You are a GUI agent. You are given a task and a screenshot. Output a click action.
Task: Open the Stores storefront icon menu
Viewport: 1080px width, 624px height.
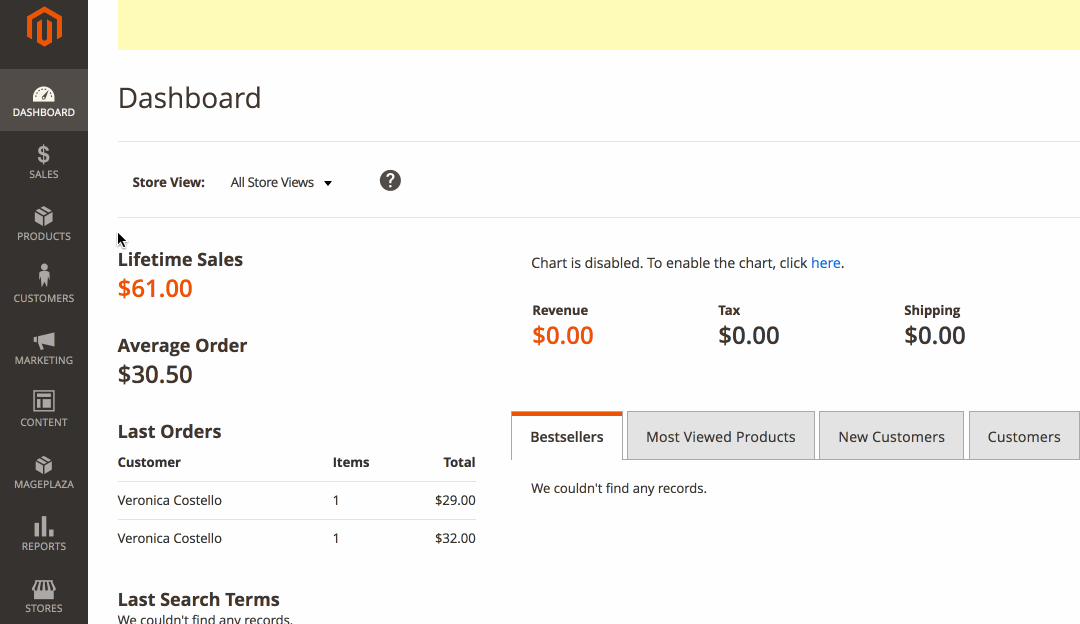(44, 589)
